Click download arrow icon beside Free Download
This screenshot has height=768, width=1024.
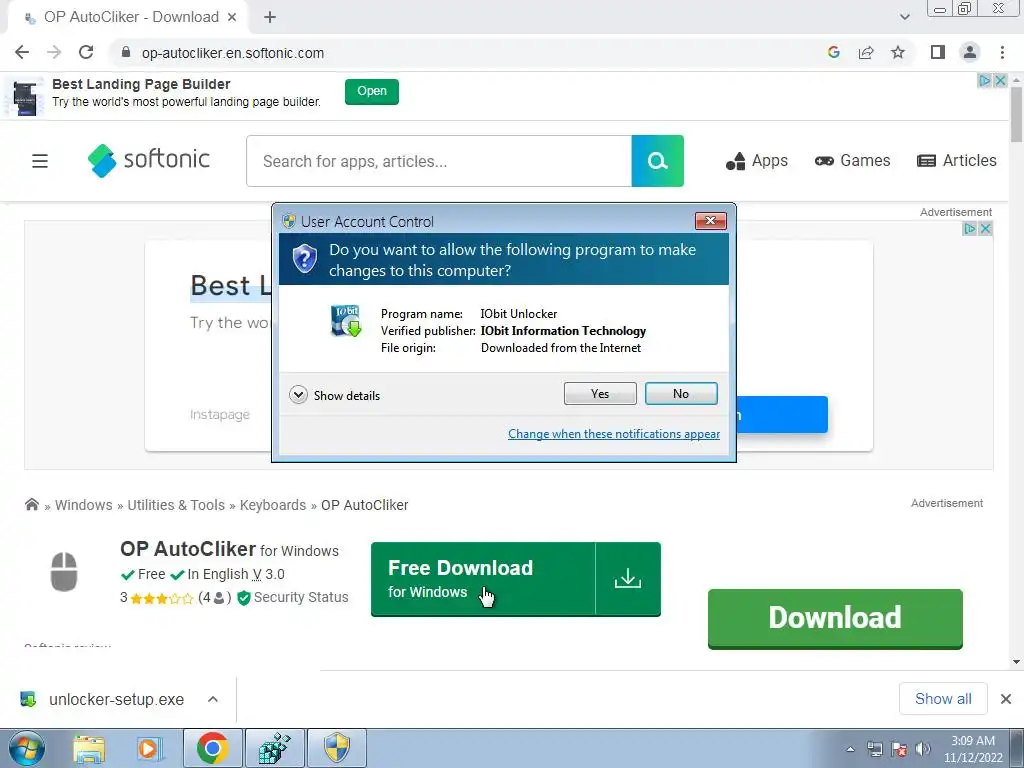click(x=628, y=579)
